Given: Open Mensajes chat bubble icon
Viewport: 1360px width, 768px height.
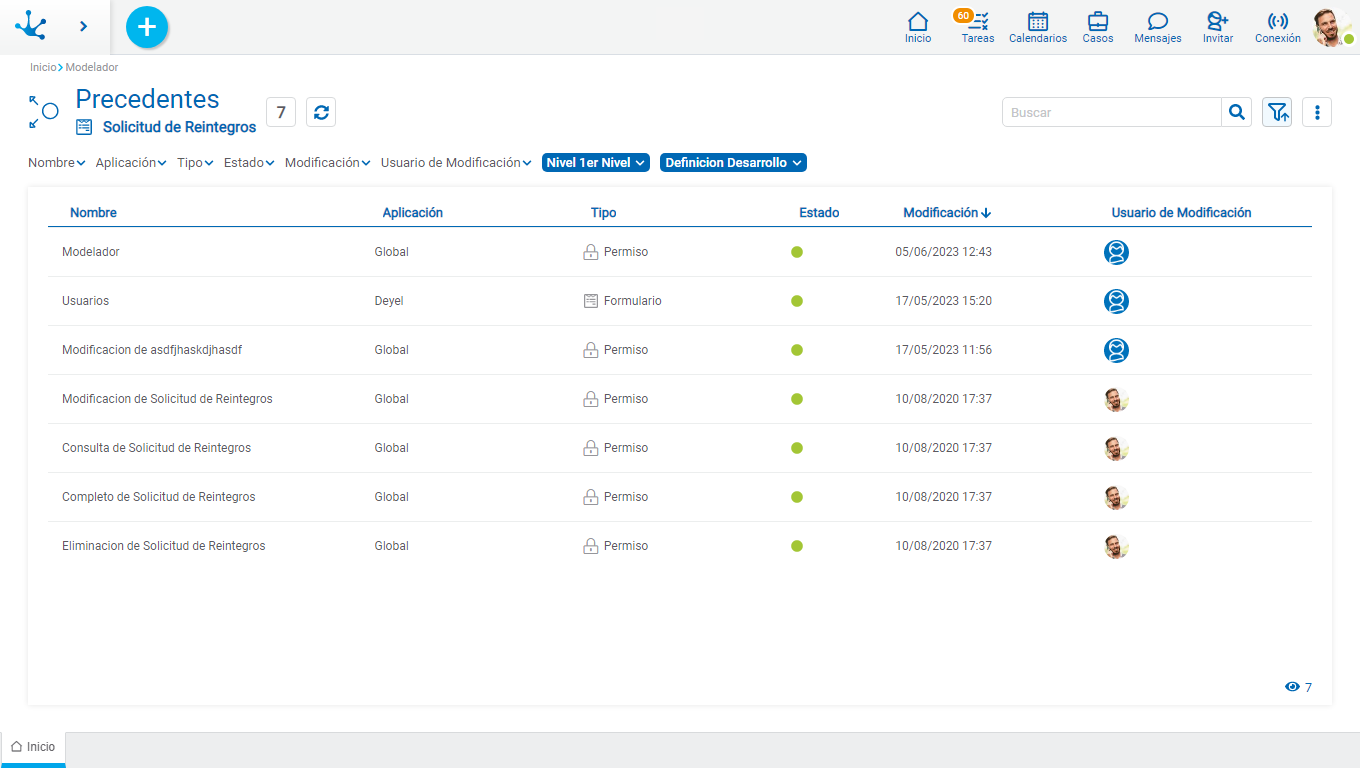Looking at the screenshot, I should [x=1158, y=27].
